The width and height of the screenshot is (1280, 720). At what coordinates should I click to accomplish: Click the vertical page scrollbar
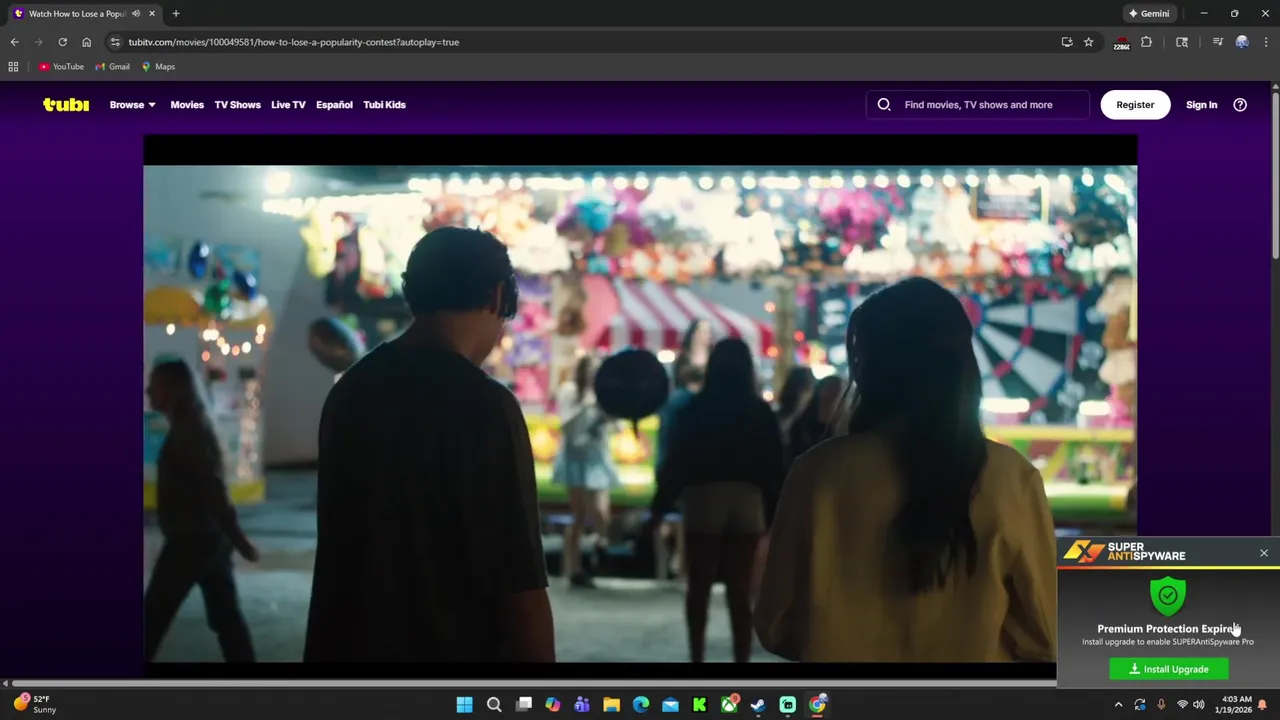tap(1275, 175)
